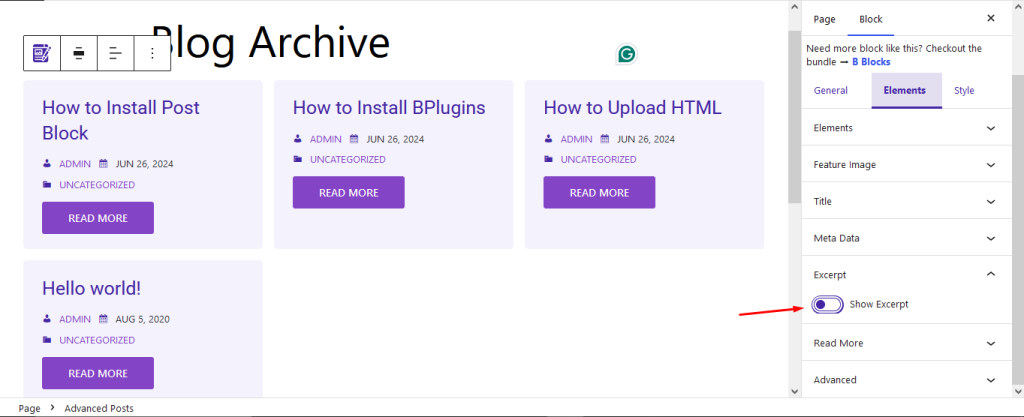
Task: Click folder icon on How to Install BPlugins
Action: point(298,159)
